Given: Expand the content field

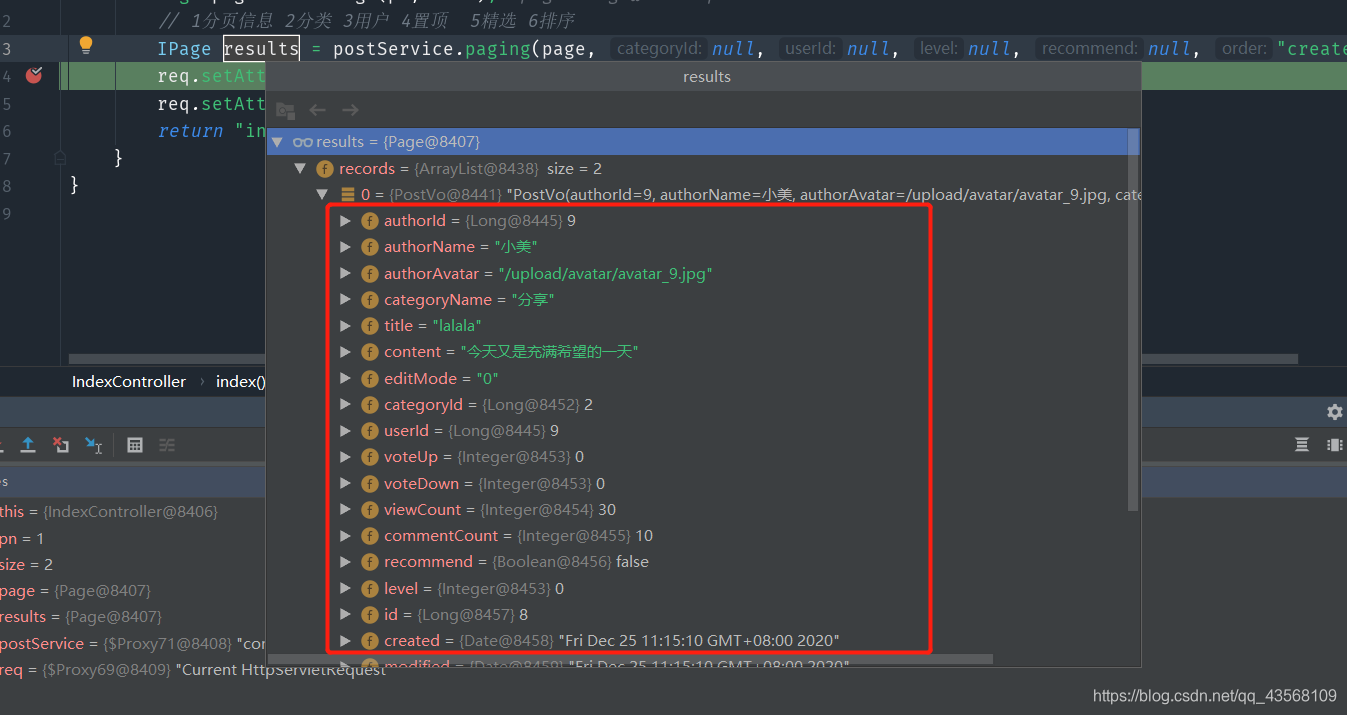Looking at the screenshot, I should [345, 352].
